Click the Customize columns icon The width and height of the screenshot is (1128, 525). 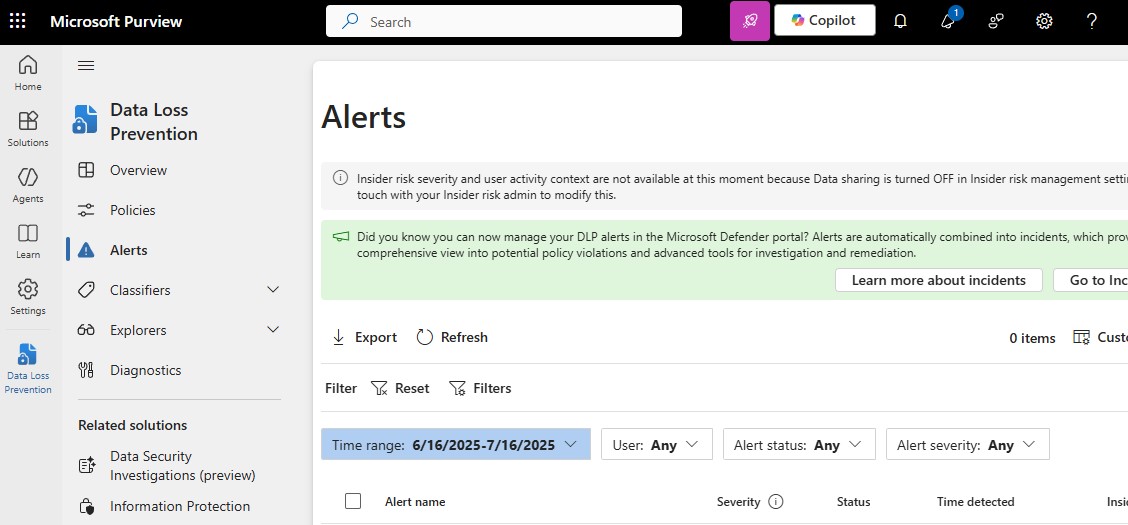pyautogui.click(x=1081, y=337)
